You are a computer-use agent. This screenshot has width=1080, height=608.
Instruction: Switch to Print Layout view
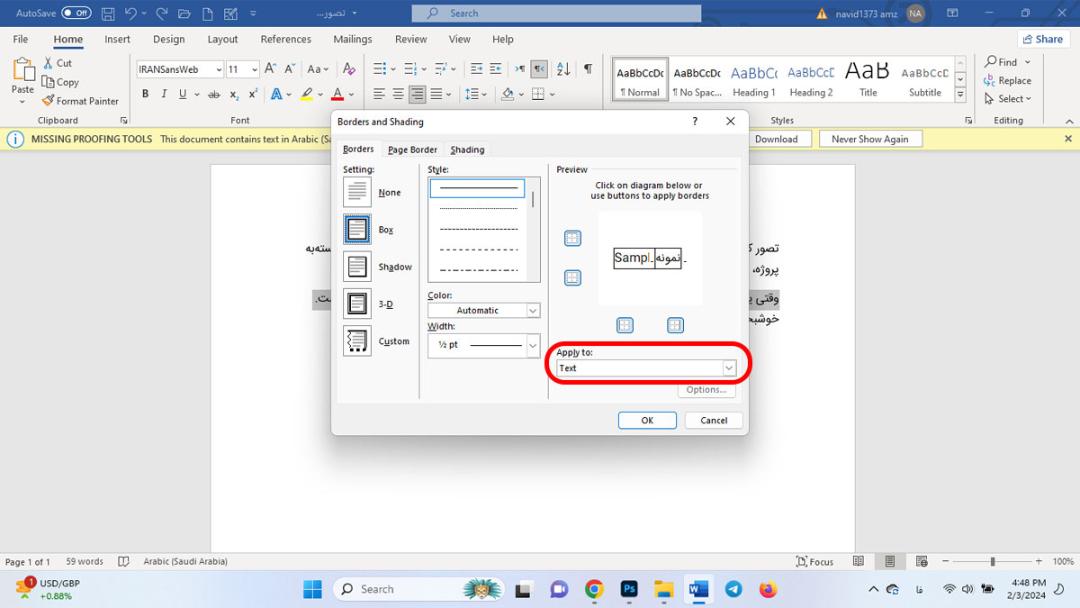(x=890, y=561)
